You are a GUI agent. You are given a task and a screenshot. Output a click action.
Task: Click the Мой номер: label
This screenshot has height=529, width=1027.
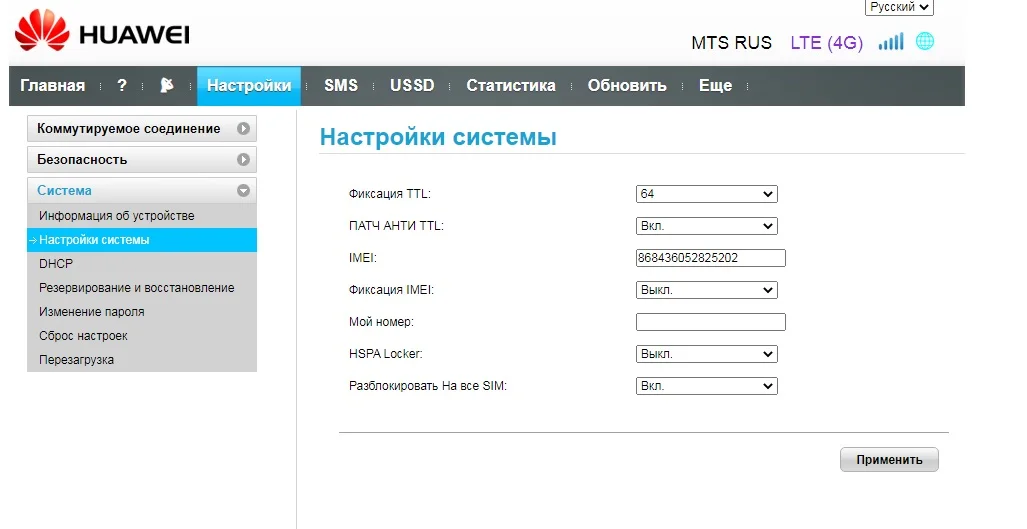coord(381,322)
